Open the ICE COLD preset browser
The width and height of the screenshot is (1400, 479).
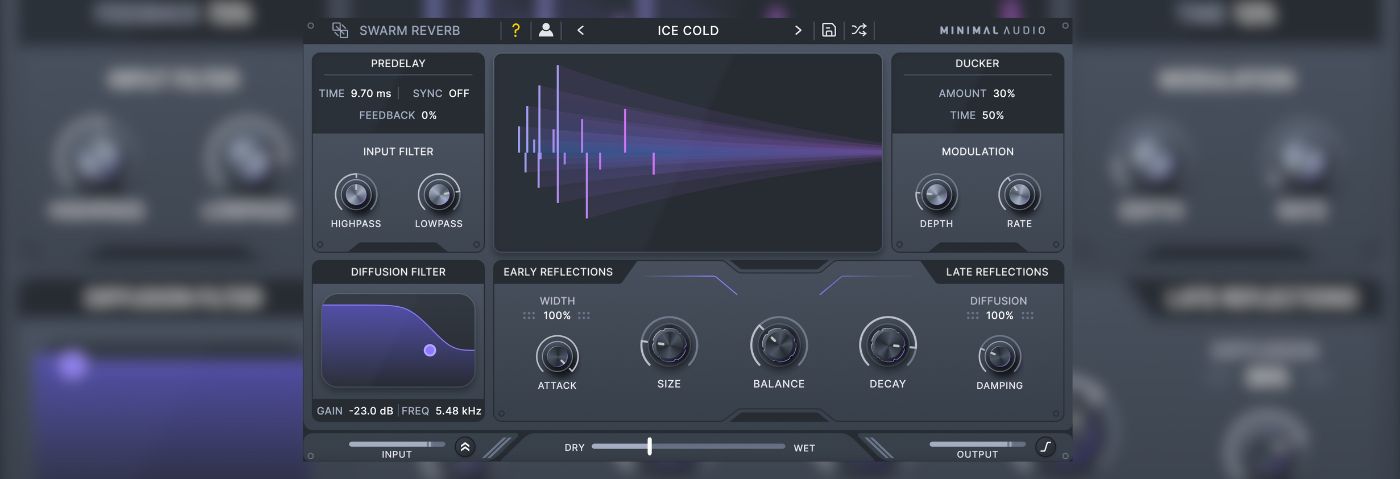[x=688, y=30]
